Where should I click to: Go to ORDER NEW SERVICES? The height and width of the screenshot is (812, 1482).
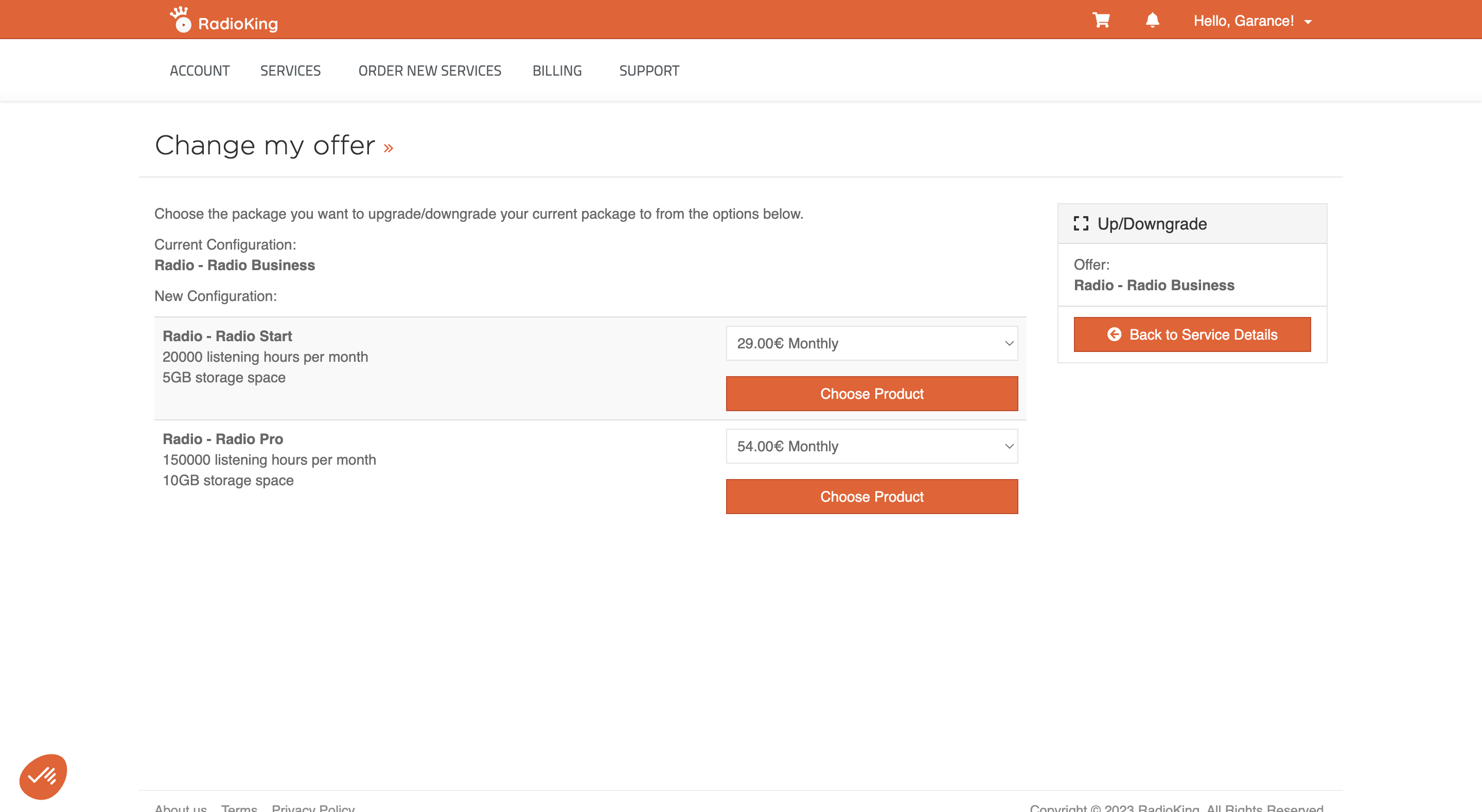click(x=430, y=71)
